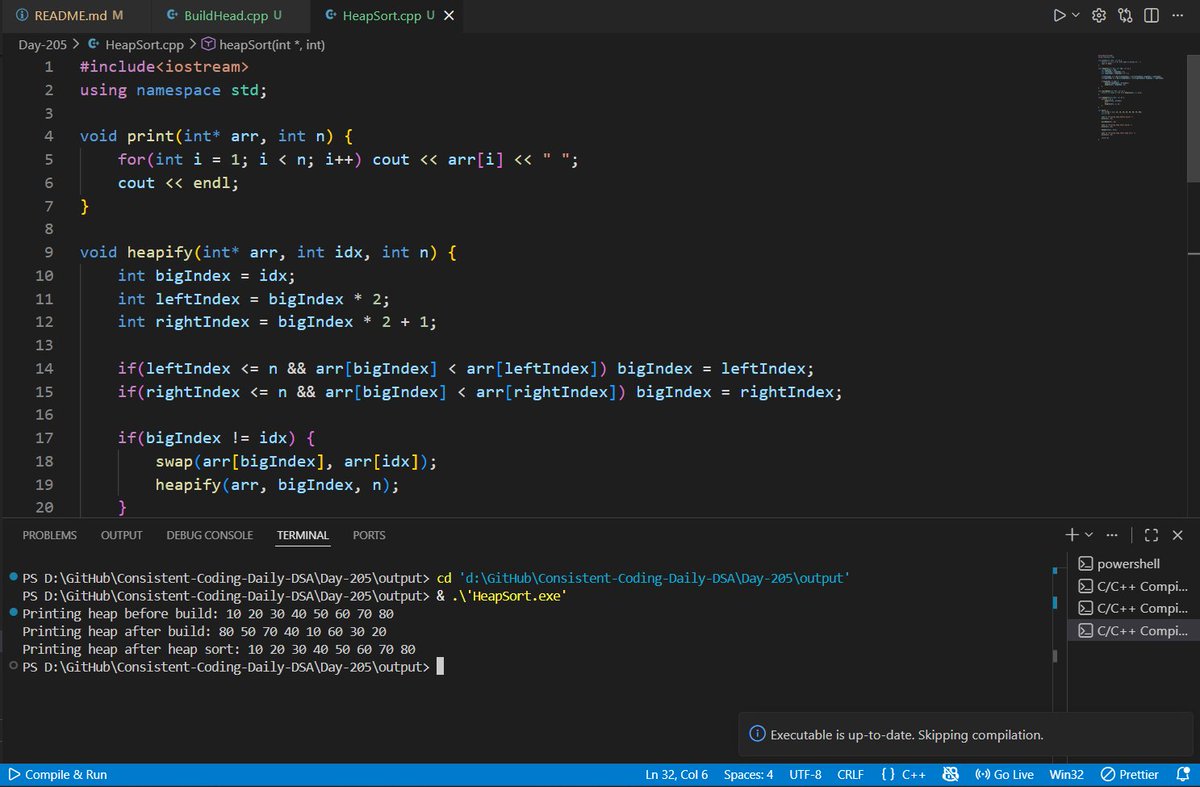The width and height of the screenshot is (1200, 787).
Task: Click the Copilot status icon in status bar
Action: 951,775
